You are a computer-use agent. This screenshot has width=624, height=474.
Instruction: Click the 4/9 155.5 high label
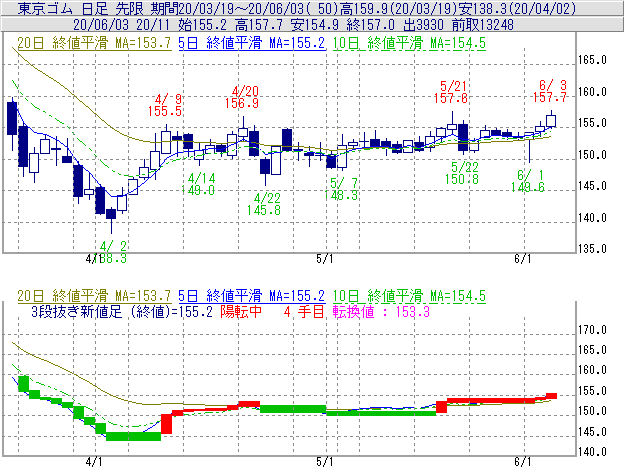click(x=165, y=105)
